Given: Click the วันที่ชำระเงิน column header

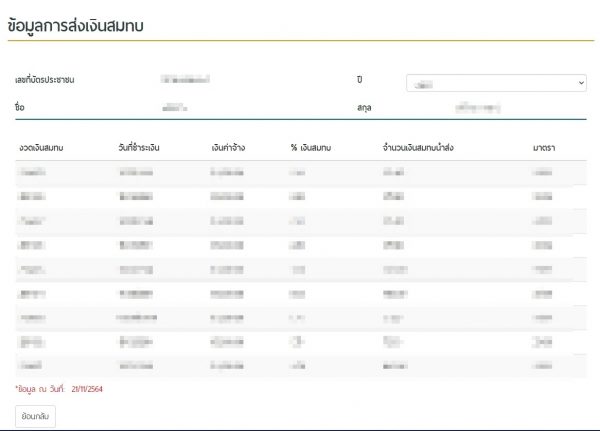Looking at the screenshot, I should (x=139, y=148).
